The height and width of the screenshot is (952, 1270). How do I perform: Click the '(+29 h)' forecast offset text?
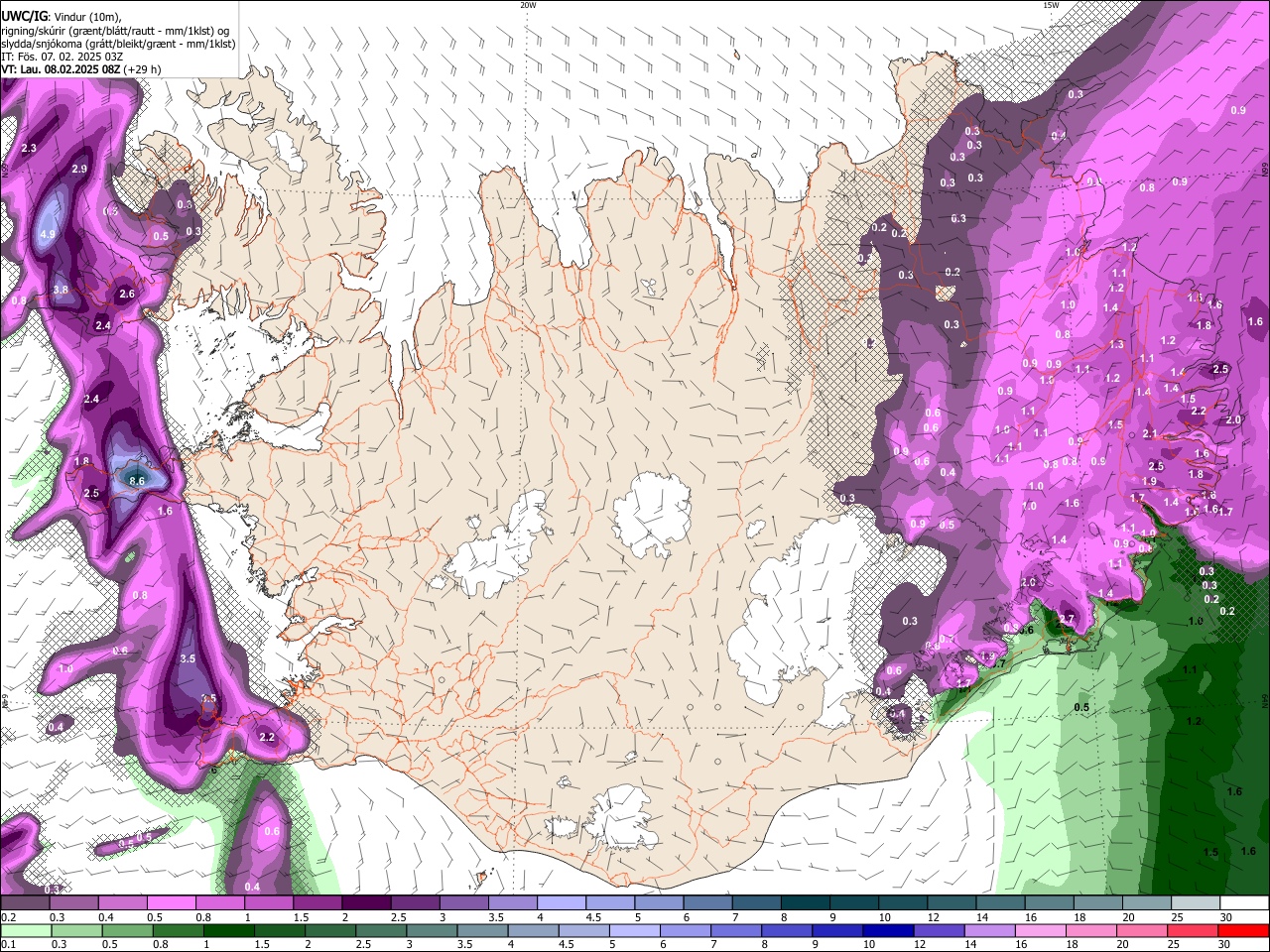[x=143, y=70]
